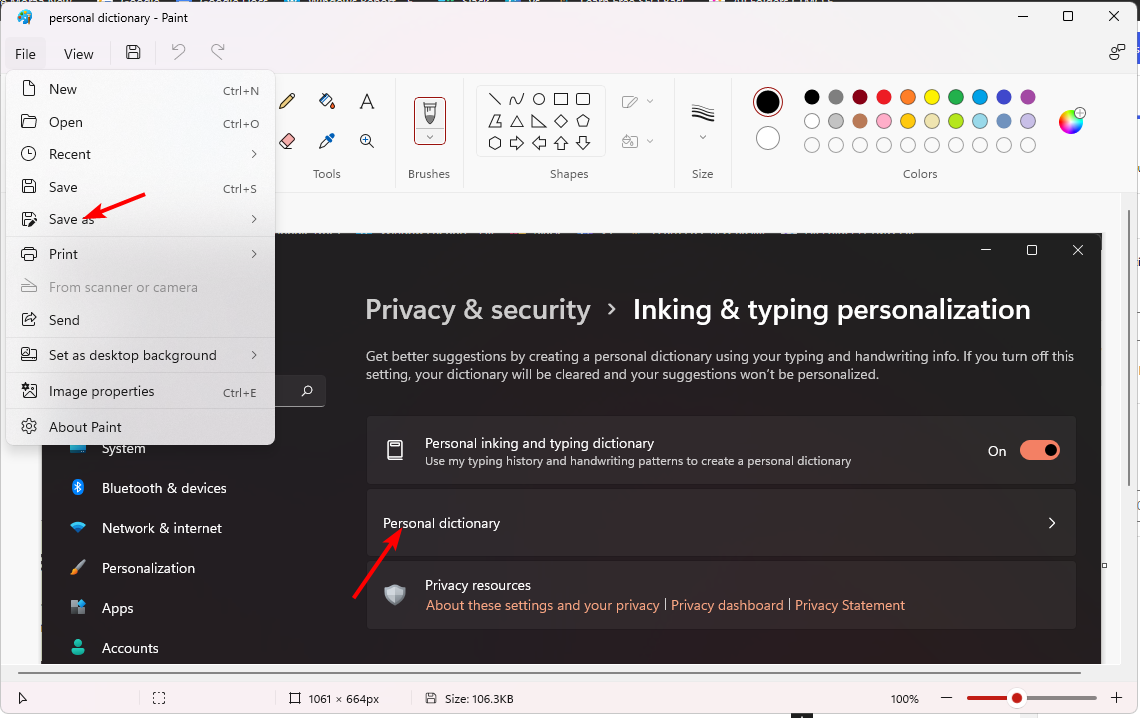This screenshot has width=1140, height=718.
Task: Click the Save icon in the title toolbar
Action: [133, 52]
